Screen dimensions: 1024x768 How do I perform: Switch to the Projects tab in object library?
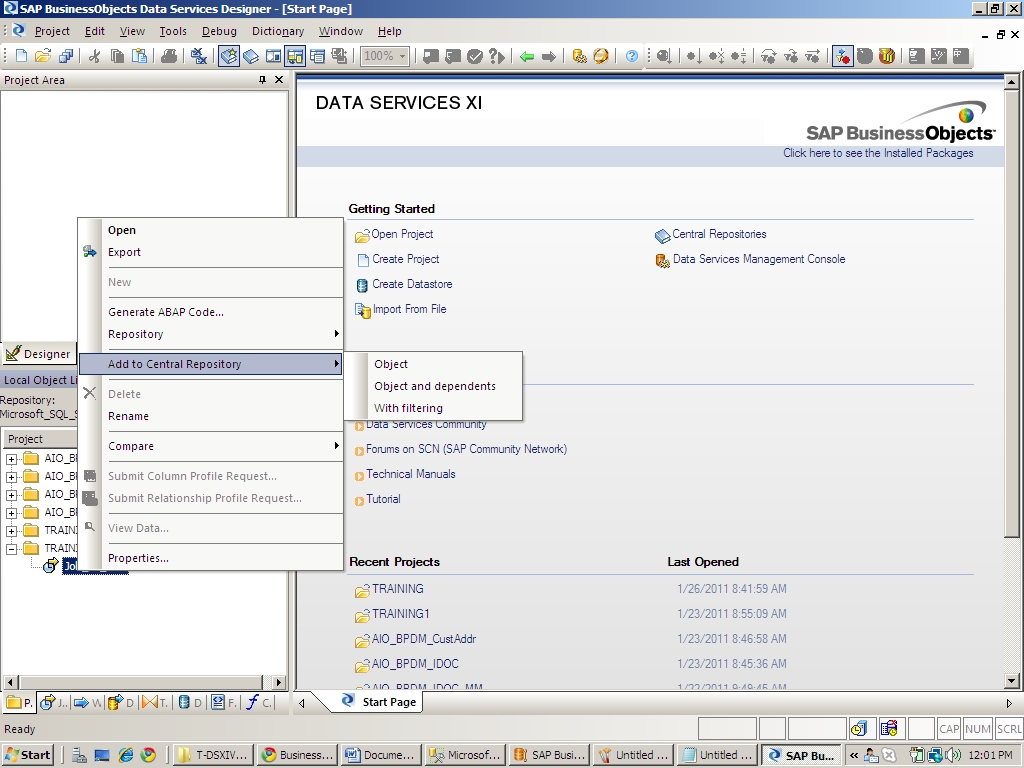tap(19, 703)
